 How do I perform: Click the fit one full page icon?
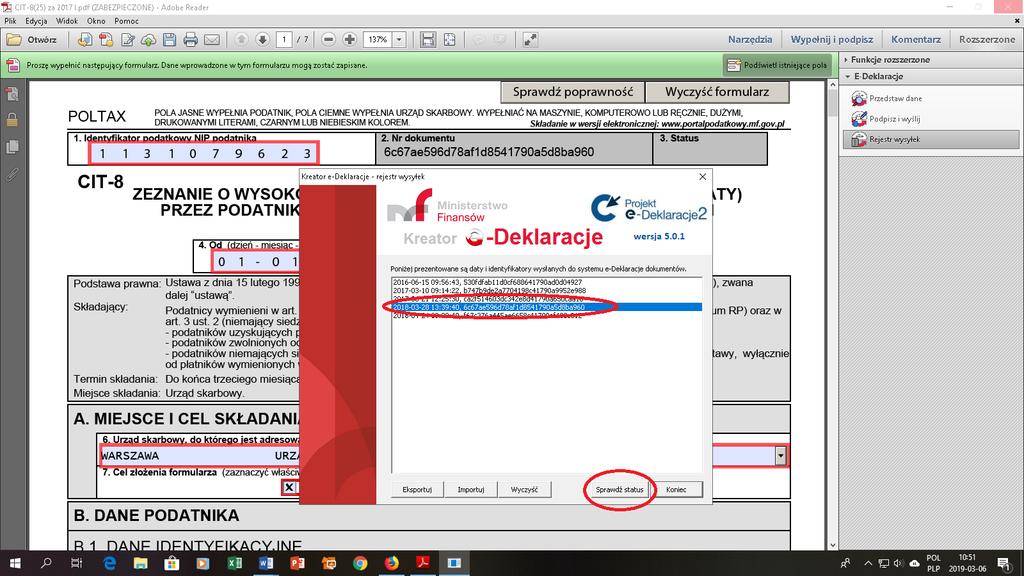(449, 40)
